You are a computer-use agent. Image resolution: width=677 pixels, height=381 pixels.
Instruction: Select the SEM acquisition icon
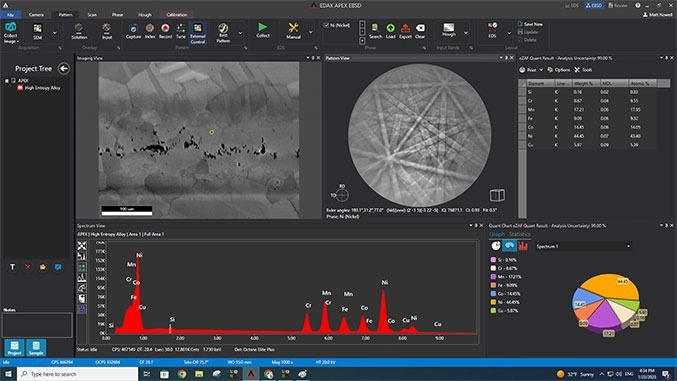point(38,29)
